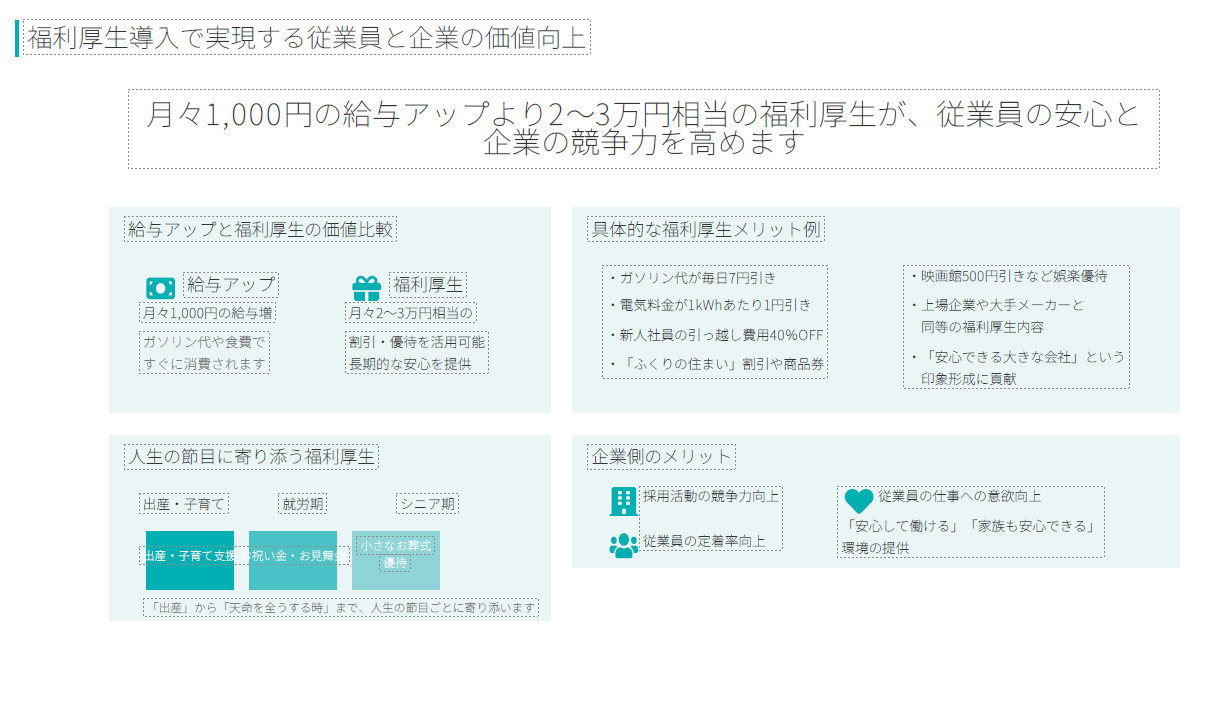Image resolution: width=1224 pixels, height=711 pixels.
Task: Select the 企業側のメリット heading
Action: pos(661,457)
